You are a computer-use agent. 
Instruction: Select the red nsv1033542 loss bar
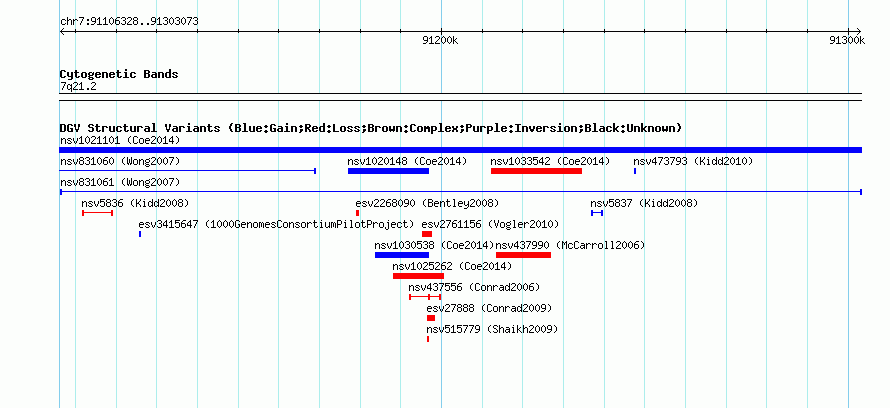click(x=536, y=171)
